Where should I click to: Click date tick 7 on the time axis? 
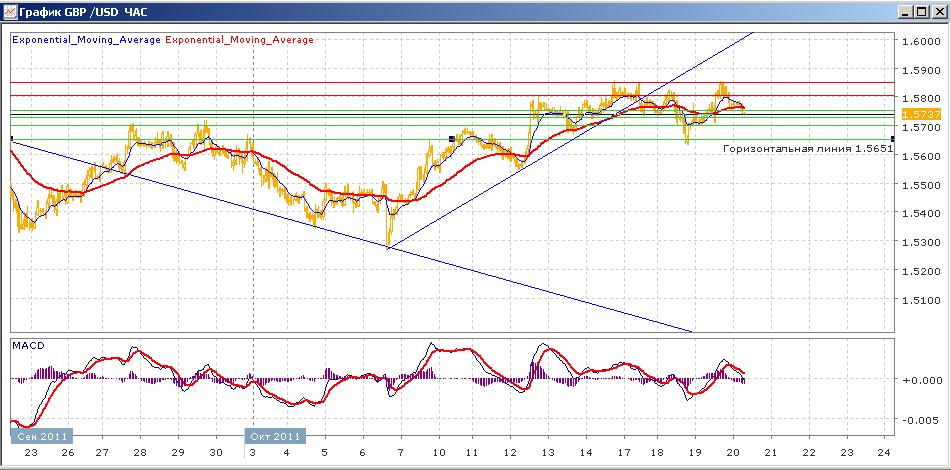(x=400, y=452)
